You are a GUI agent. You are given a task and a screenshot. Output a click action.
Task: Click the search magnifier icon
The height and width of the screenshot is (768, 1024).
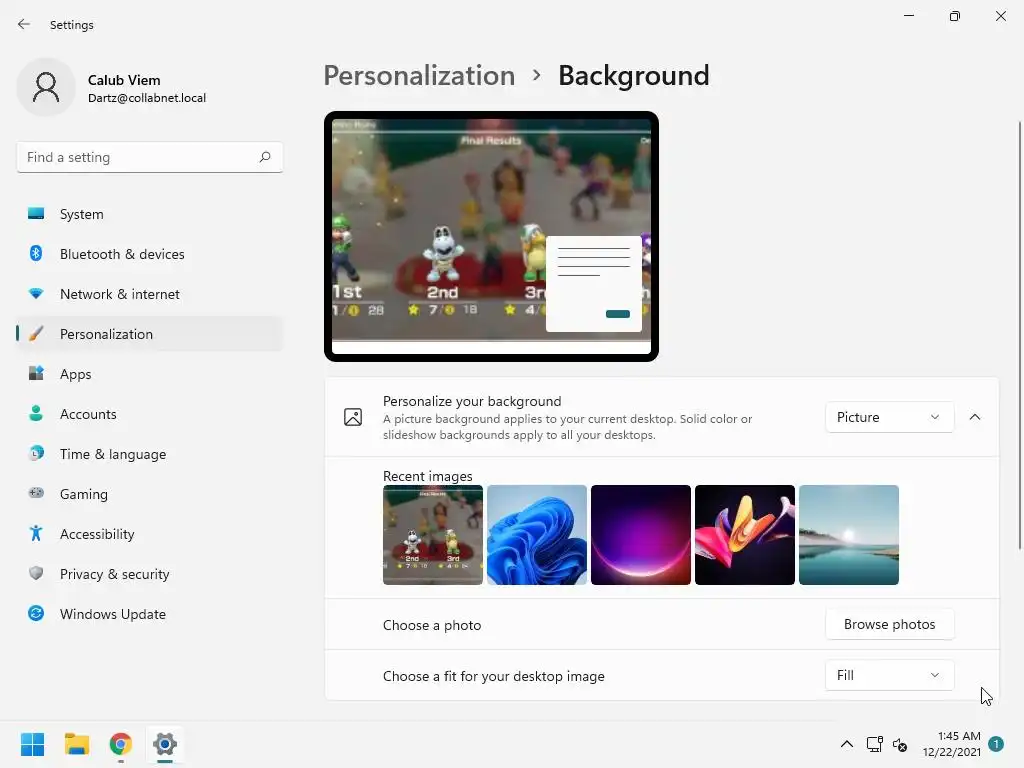click(x=264, y=157)
